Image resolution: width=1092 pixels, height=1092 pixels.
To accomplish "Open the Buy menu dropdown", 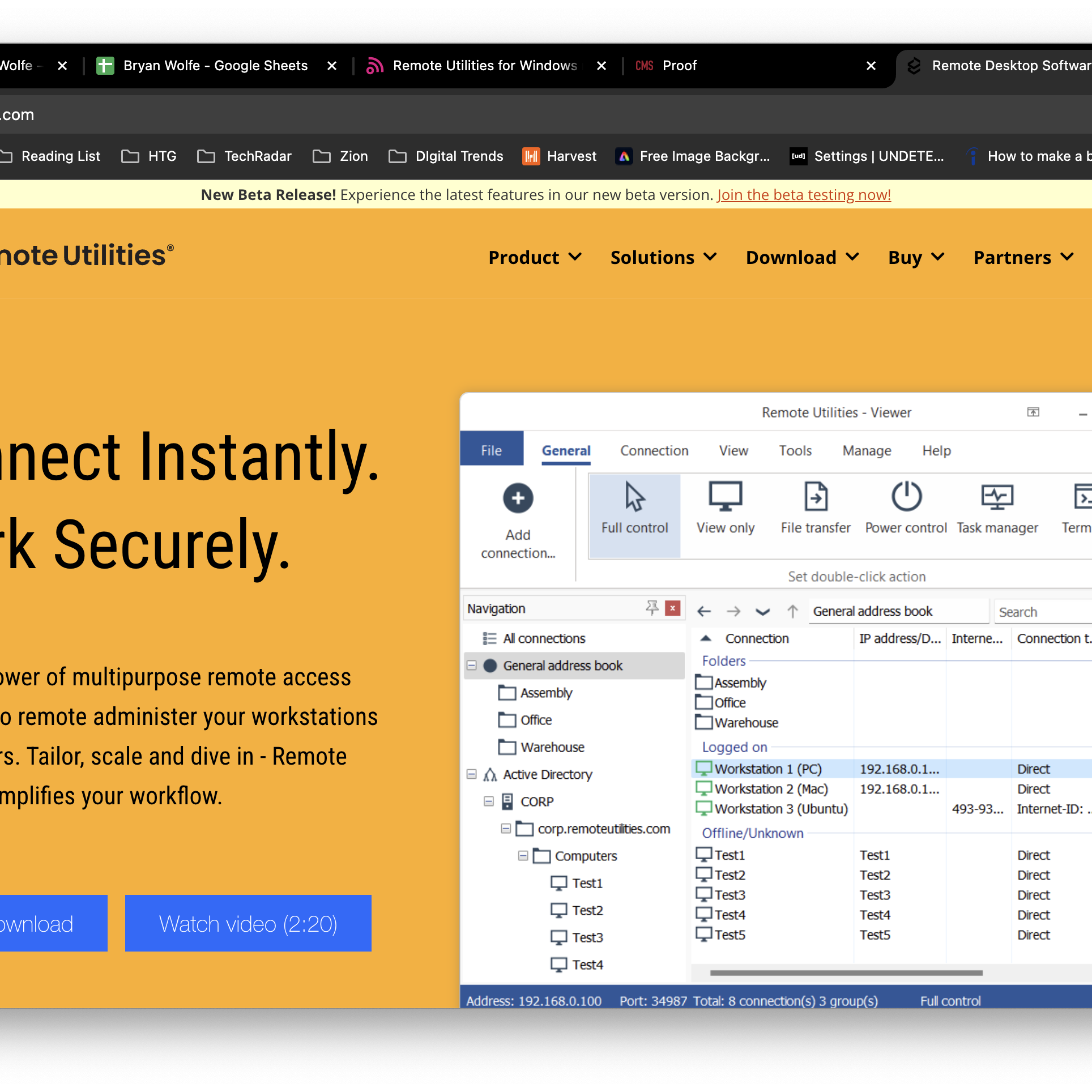I will tap(916, 258).
